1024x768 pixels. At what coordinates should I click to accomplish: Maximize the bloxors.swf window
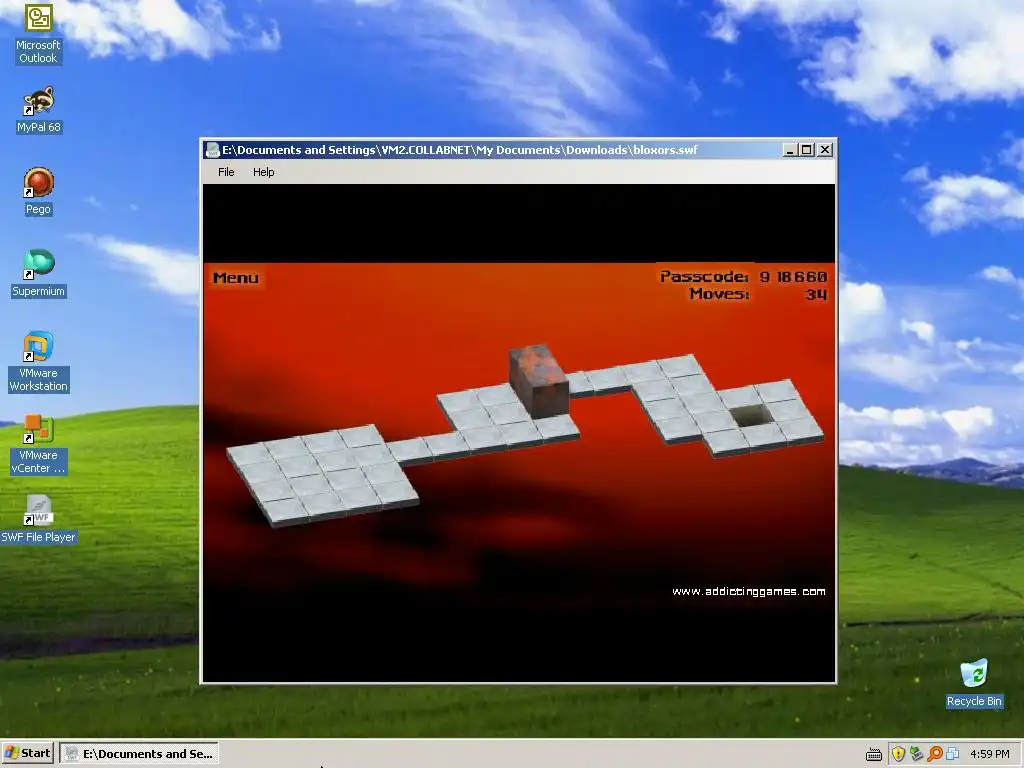click(807, 150)
